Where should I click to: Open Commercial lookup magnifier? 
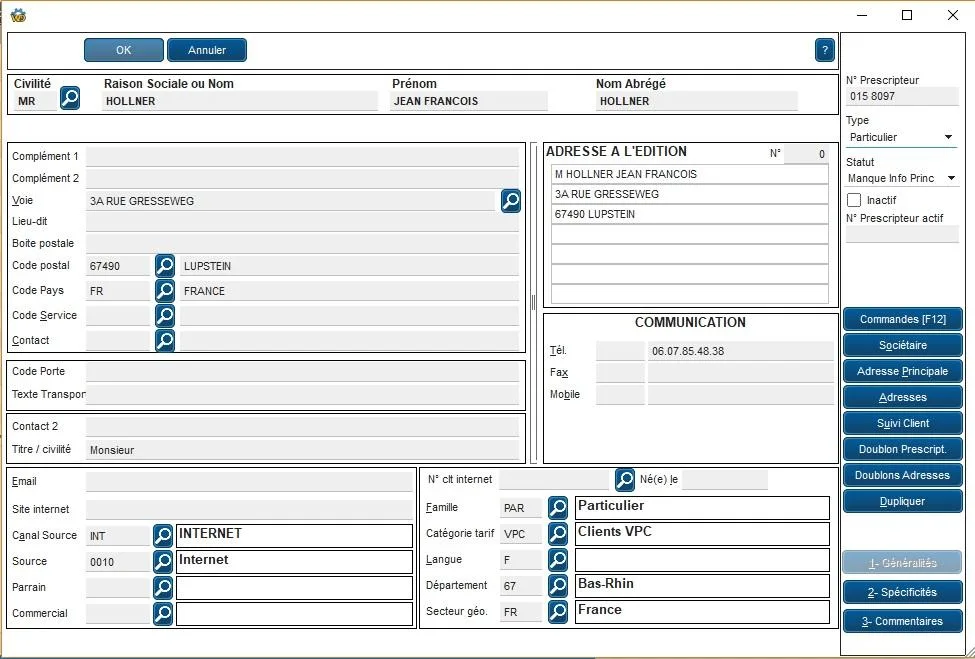click(x=163, y=614)
